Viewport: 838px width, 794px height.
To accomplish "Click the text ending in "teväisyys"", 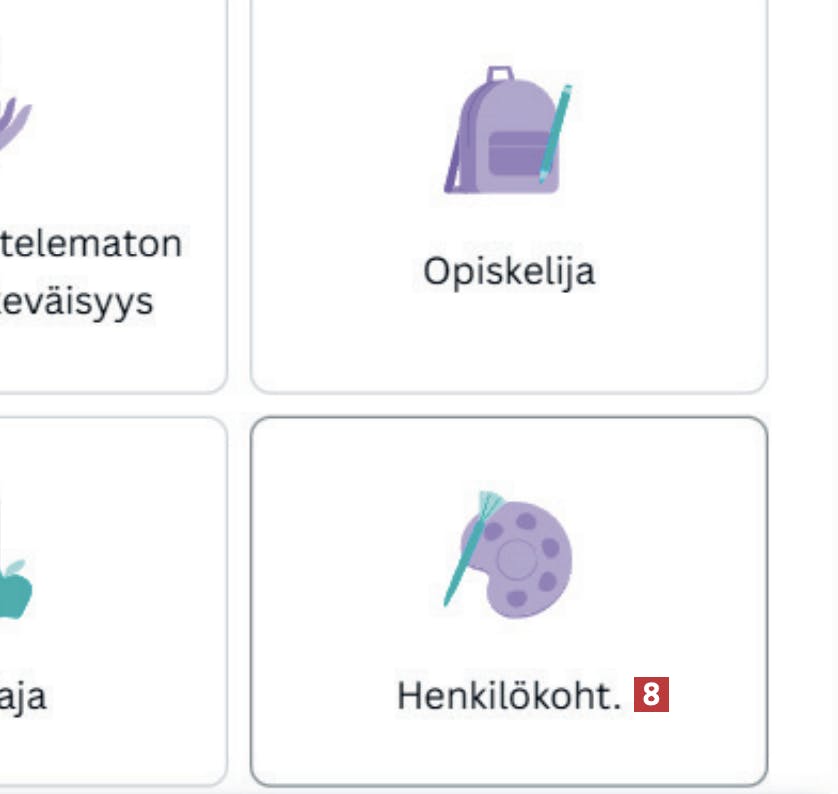I will pyautogui.click(x=78, y=301).
